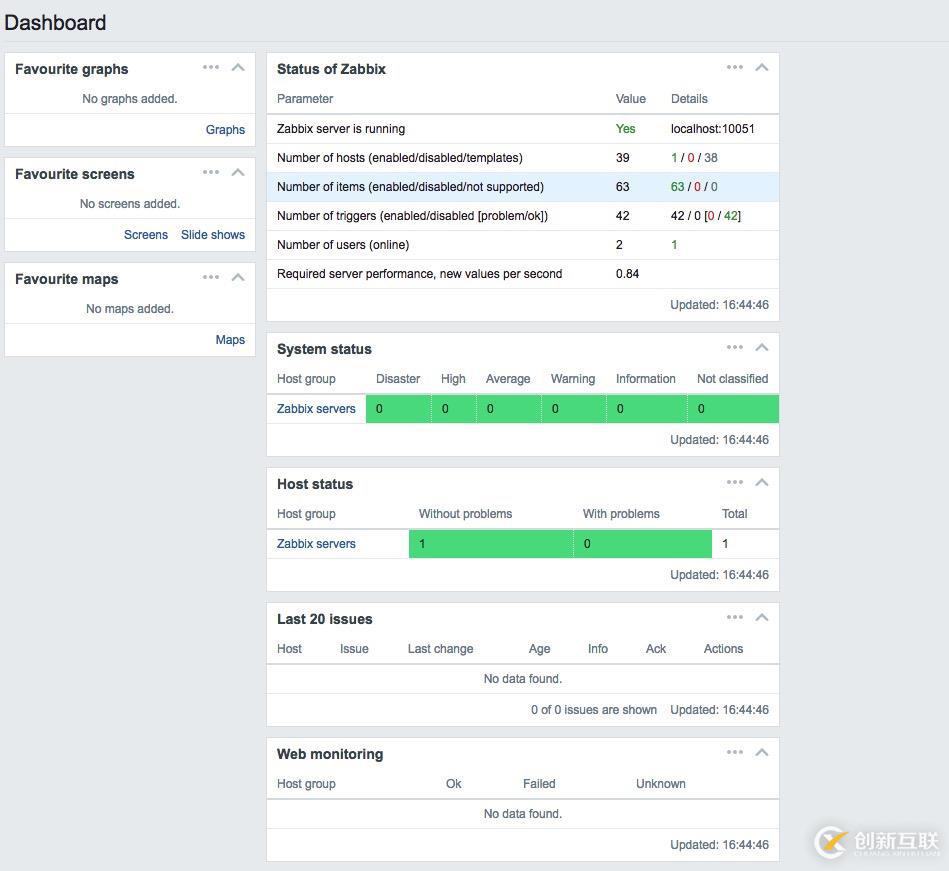This screenshot has height=871, width=949.
Task: Open the Favourite maps widget menu
Action: click(x=210, y=277)
